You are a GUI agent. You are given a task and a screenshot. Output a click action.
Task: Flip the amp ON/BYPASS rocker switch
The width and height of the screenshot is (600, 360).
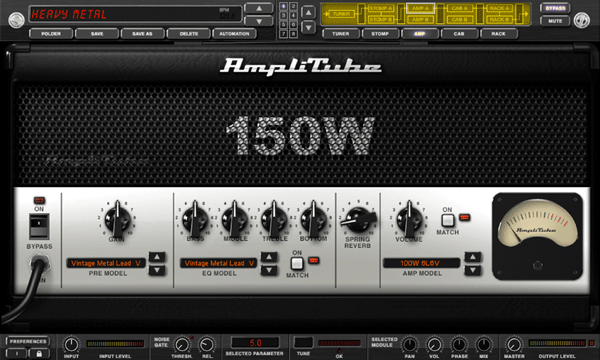pyautogui.click(x=39, y=226)
